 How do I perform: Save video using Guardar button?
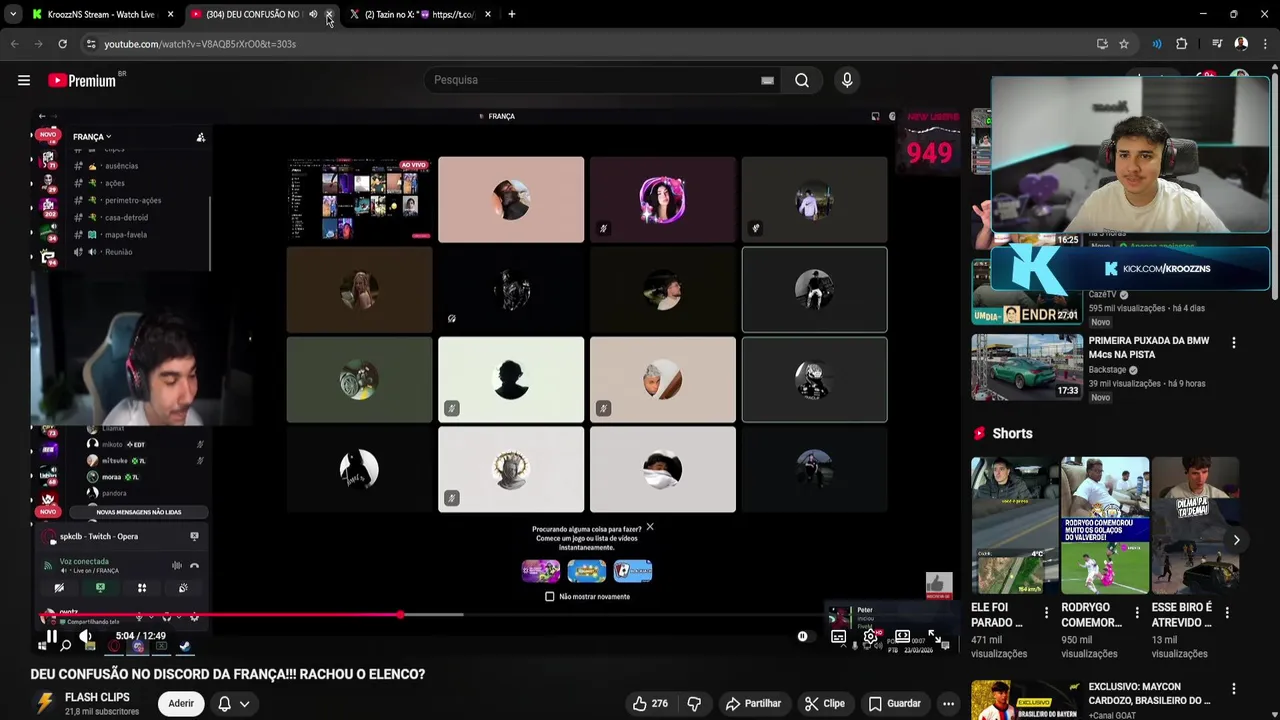[894, 703]
